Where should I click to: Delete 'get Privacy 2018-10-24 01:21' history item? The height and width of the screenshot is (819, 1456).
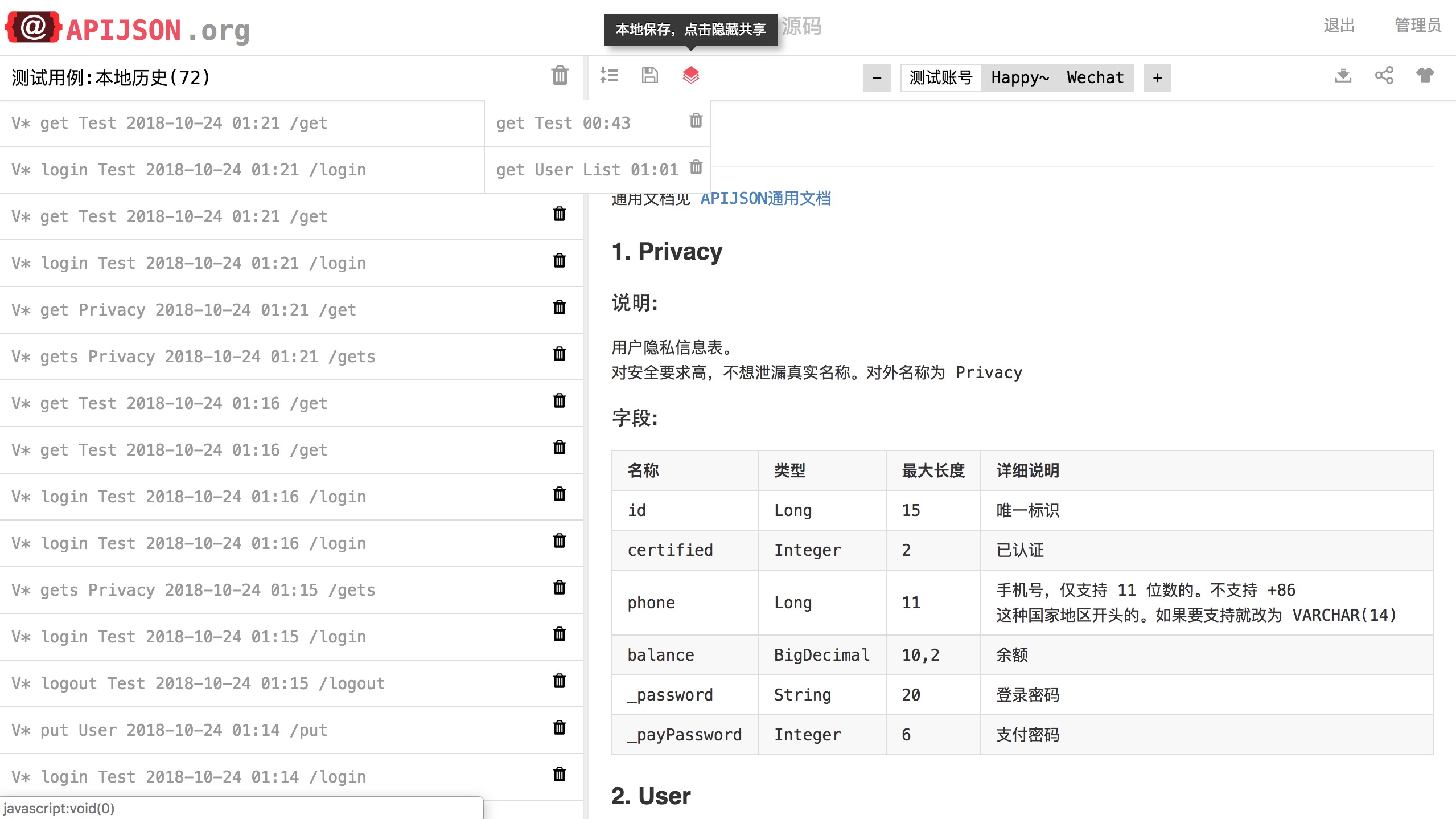[559, 308]
